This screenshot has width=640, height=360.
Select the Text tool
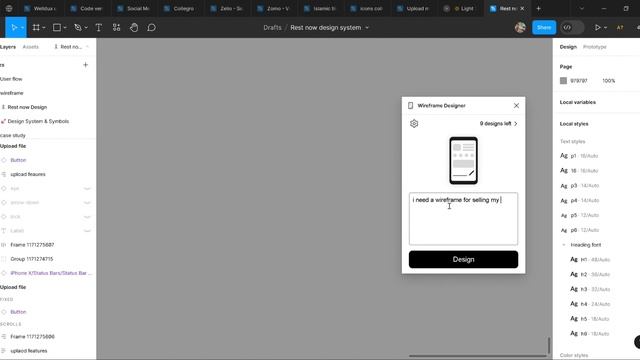98,27
